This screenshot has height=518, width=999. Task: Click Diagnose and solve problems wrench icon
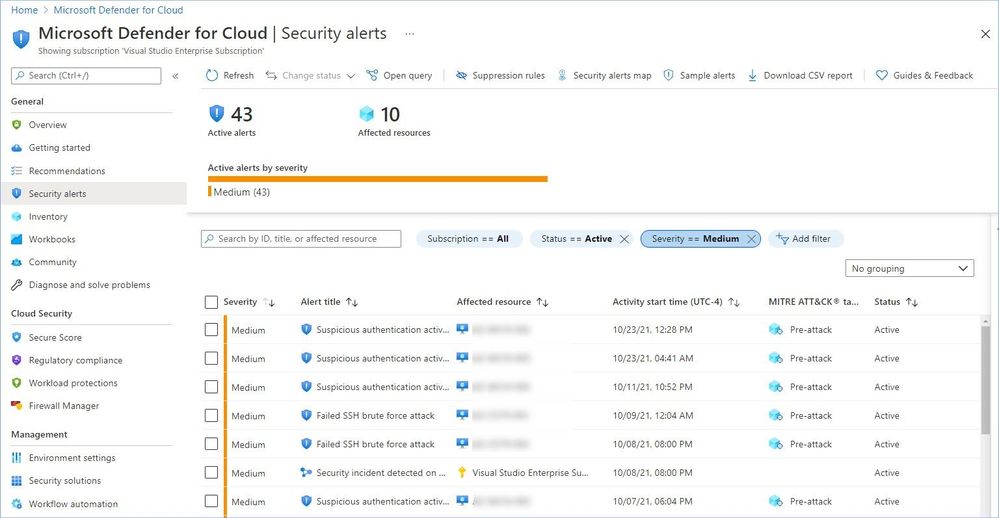tap(17, 285)
